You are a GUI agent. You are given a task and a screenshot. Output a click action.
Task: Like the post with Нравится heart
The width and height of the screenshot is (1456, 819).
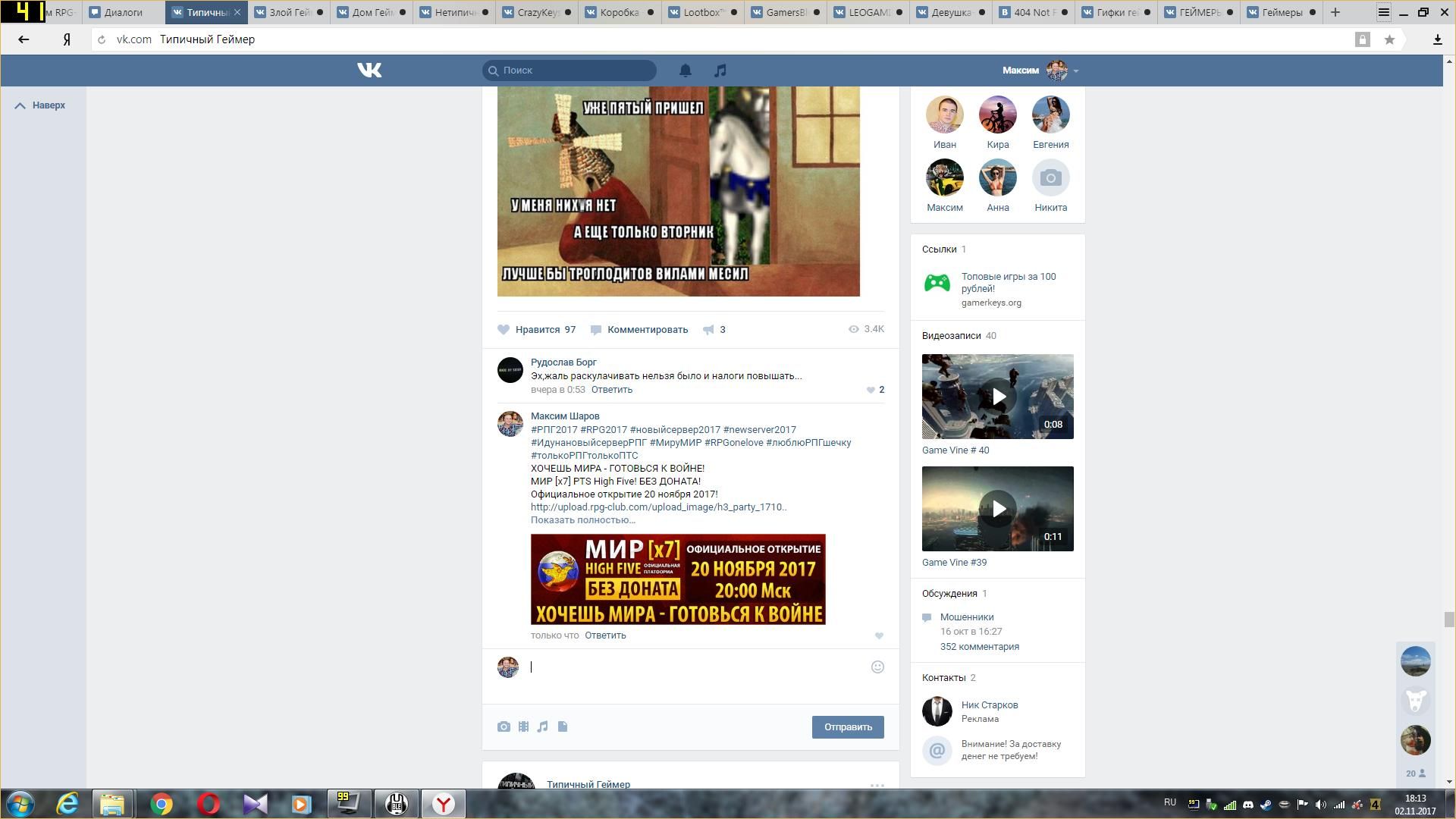click(504, 330)
